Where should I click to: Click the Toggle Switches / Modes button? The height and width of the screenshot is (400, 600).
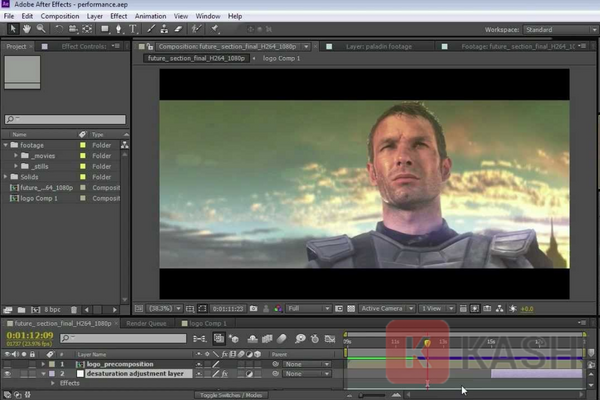point(231,395)
